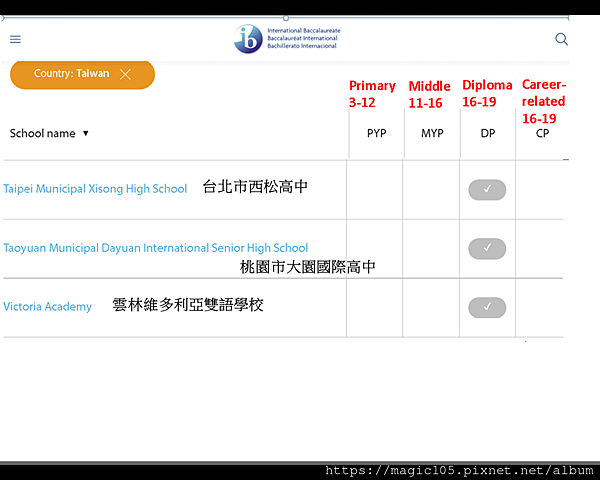This screenshot has width=600, height=480.
Task: Click the MYP column header
Action: coord(432,133)
